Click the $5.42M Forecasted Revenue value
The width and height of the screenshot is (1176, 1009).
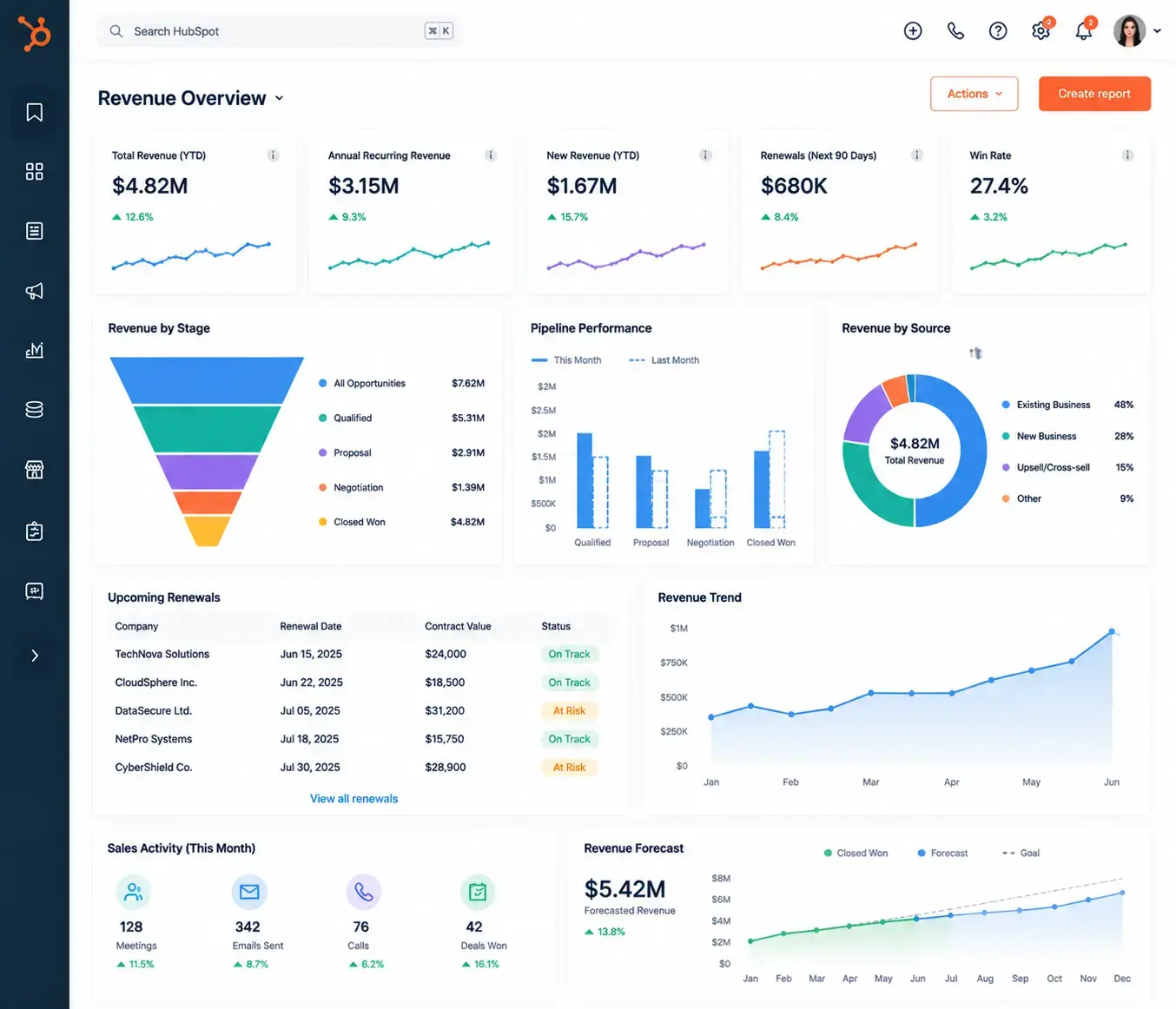click(x=624, y=889)
